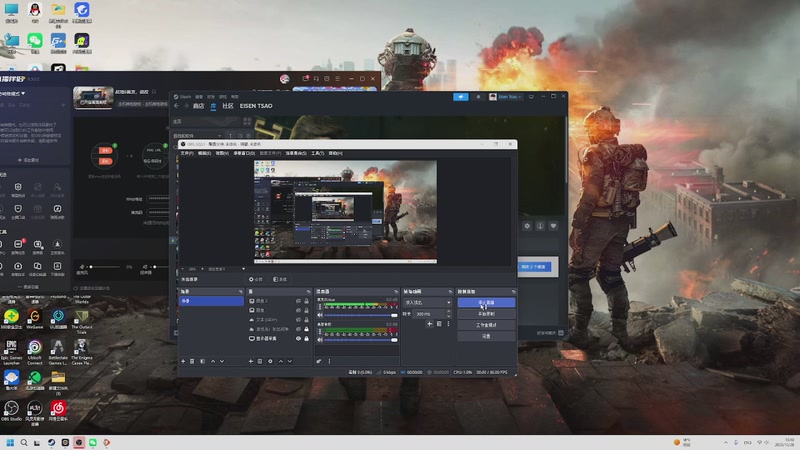800x450 pixels.
Task: Open source 属性 button above Sources panel
Action: pos(256,279)
